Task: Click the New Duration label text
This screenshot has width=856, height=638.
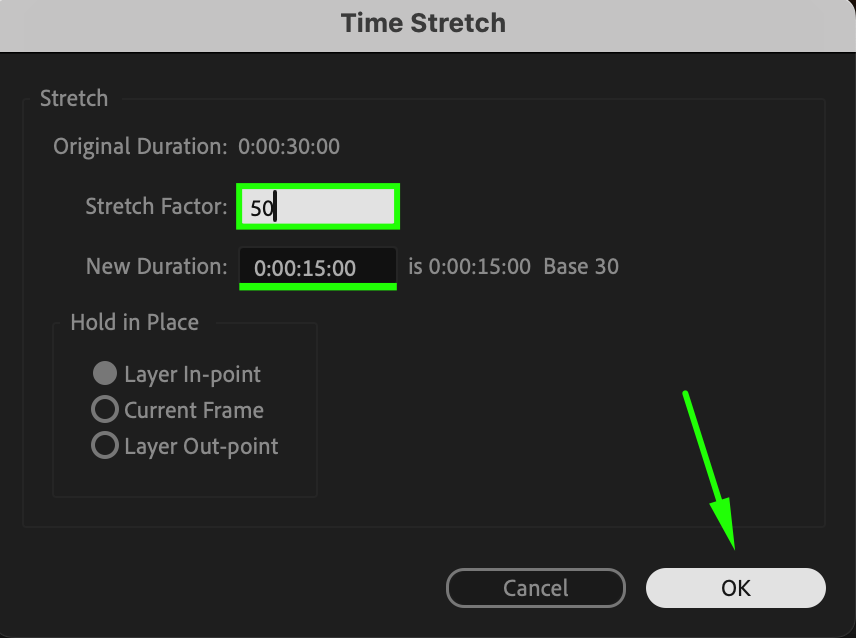Action: pyautogui.click(x=157, y=267)
